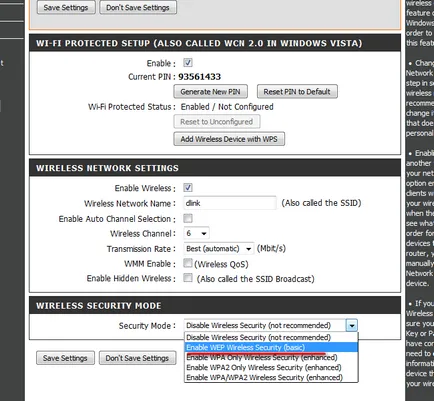Open the Wireless Channel dropdown
The image size is (434, 401).
[x=196, y=233]
